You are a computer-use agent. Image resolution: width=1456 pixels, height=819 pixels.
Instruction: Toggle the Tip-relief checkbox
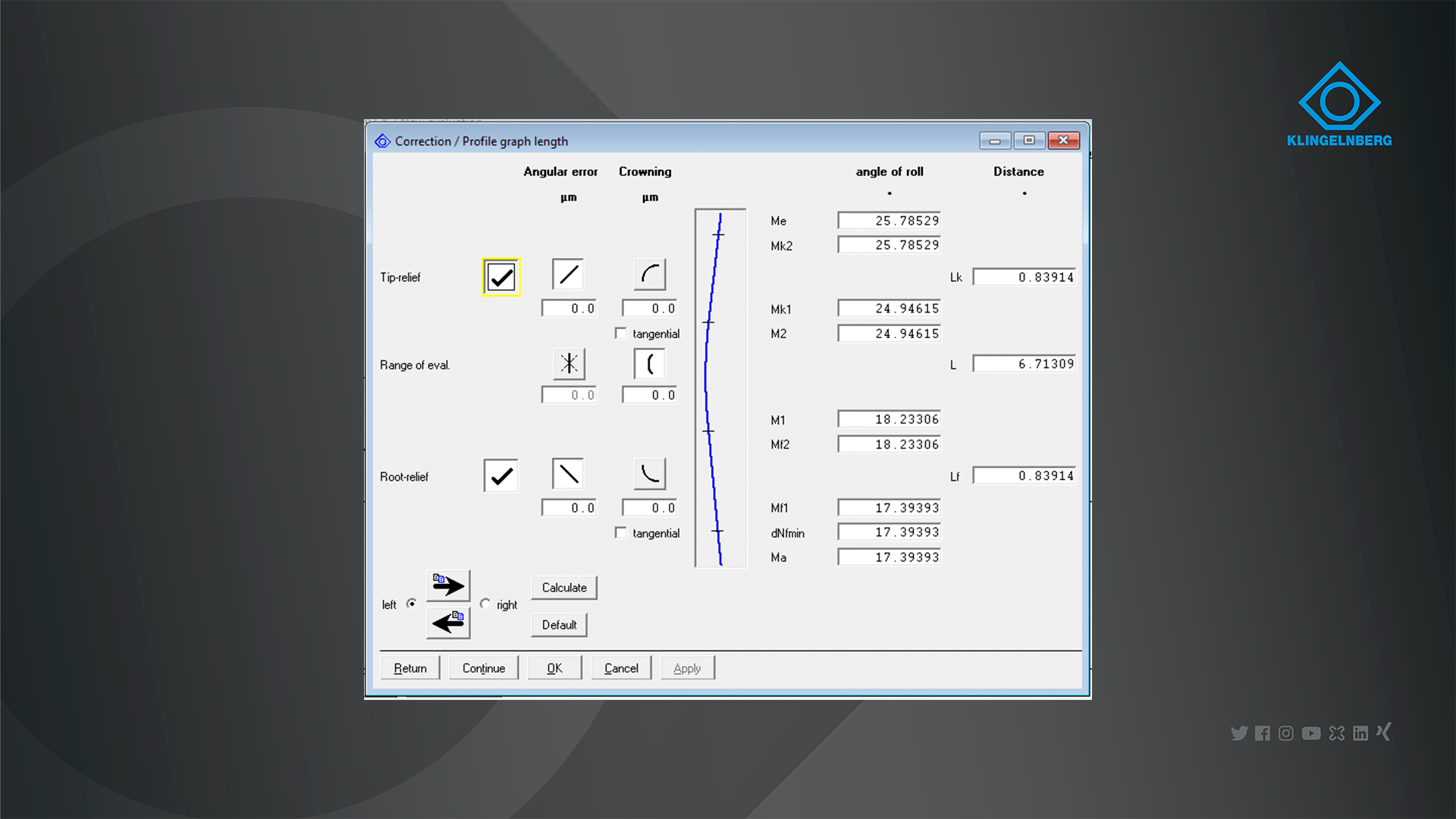[501, 277]
